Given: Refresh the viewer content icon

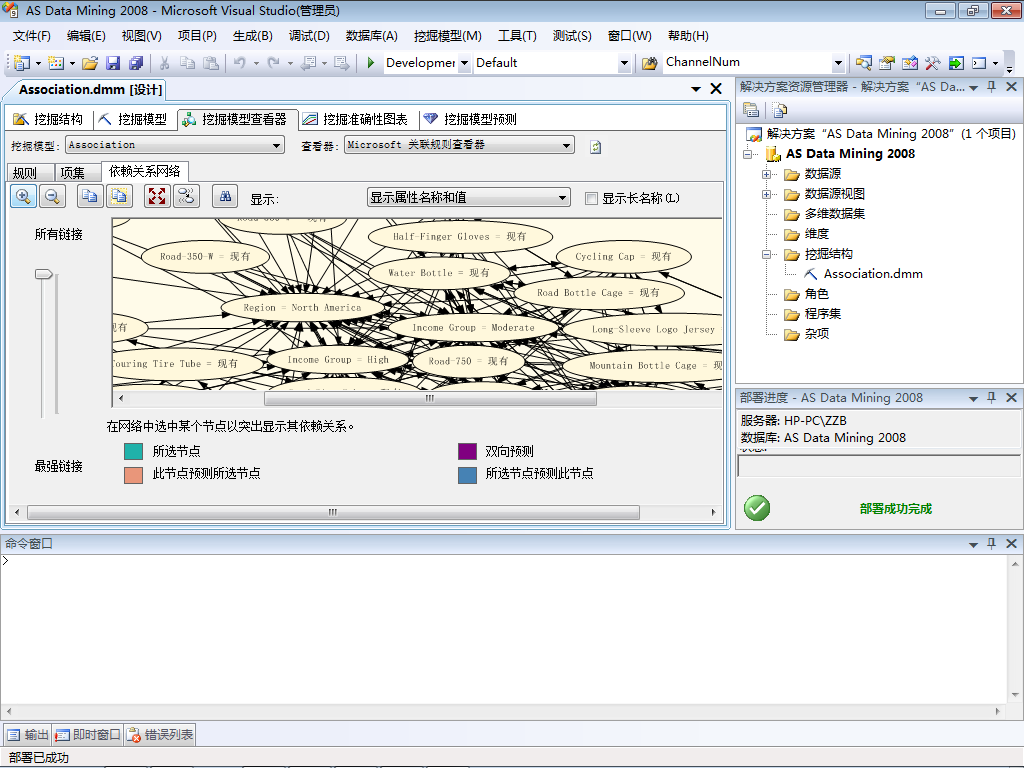Looking at the screenshot, I should coord(595,147).
